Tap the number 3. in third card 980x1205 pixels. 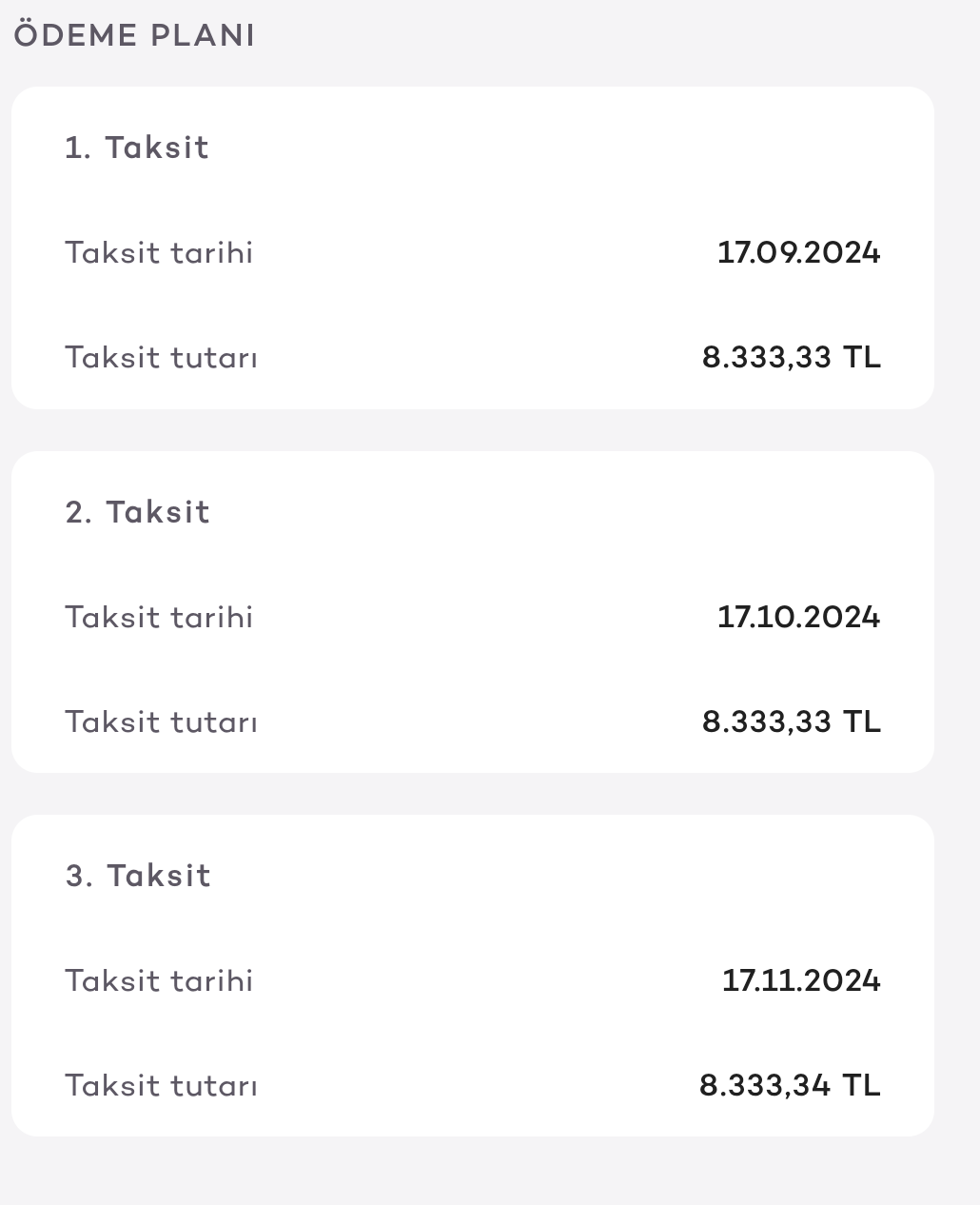click(x=79, y=876)
